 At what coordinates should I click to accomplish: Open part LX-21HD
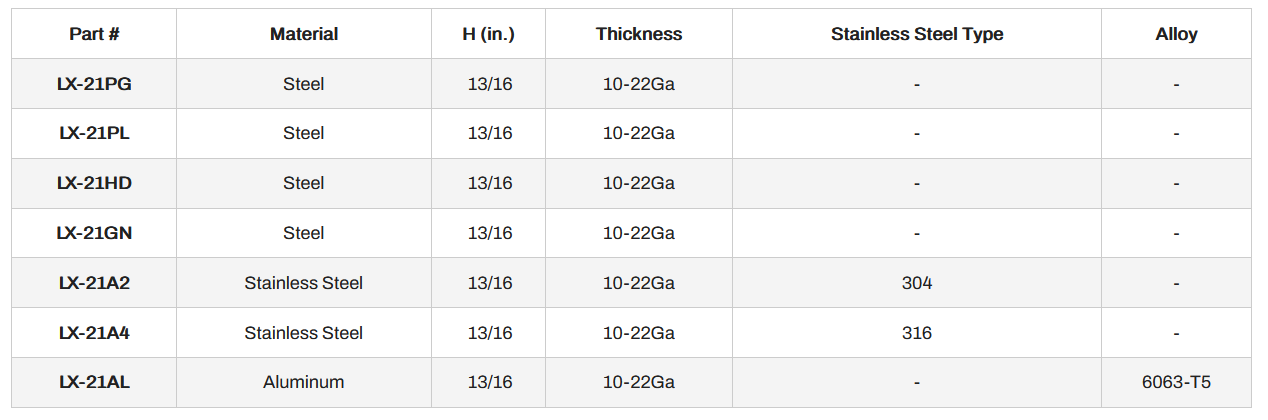94,183
